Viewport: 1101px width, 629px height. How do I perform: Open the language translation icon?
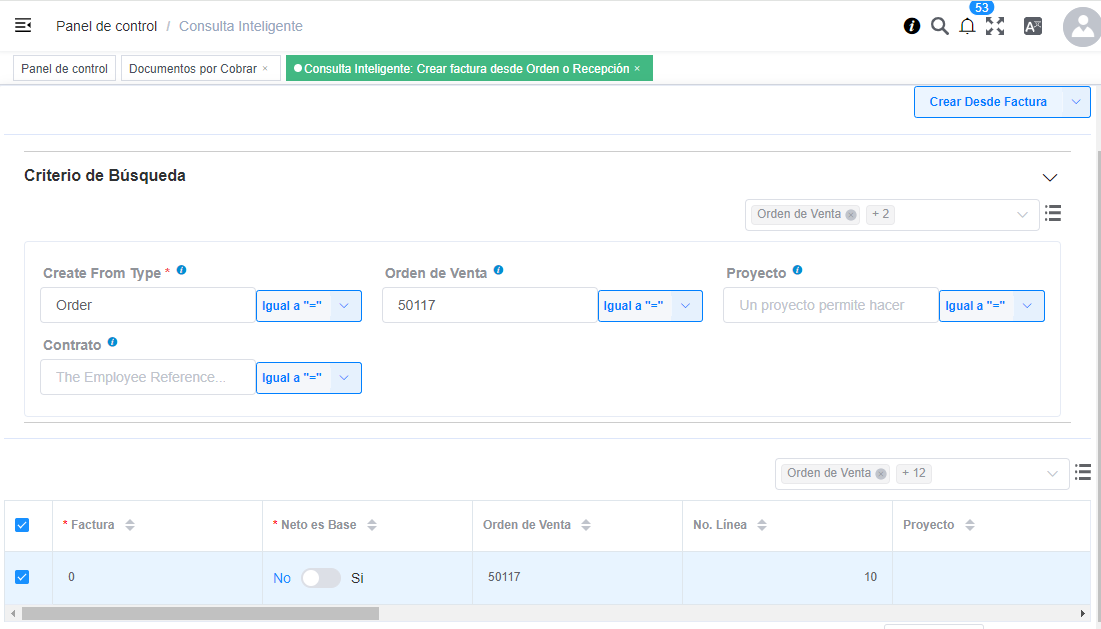click(1033, 27)
